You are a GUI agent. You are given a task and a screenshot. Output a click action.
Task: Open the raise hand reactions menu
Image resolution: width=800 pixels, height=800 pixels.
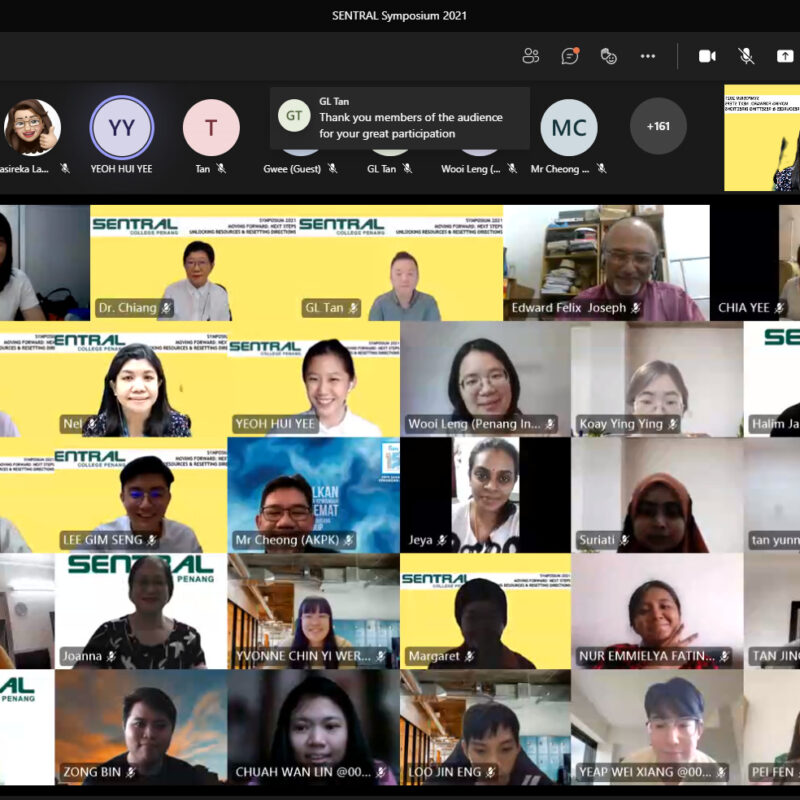pos(609,56)
